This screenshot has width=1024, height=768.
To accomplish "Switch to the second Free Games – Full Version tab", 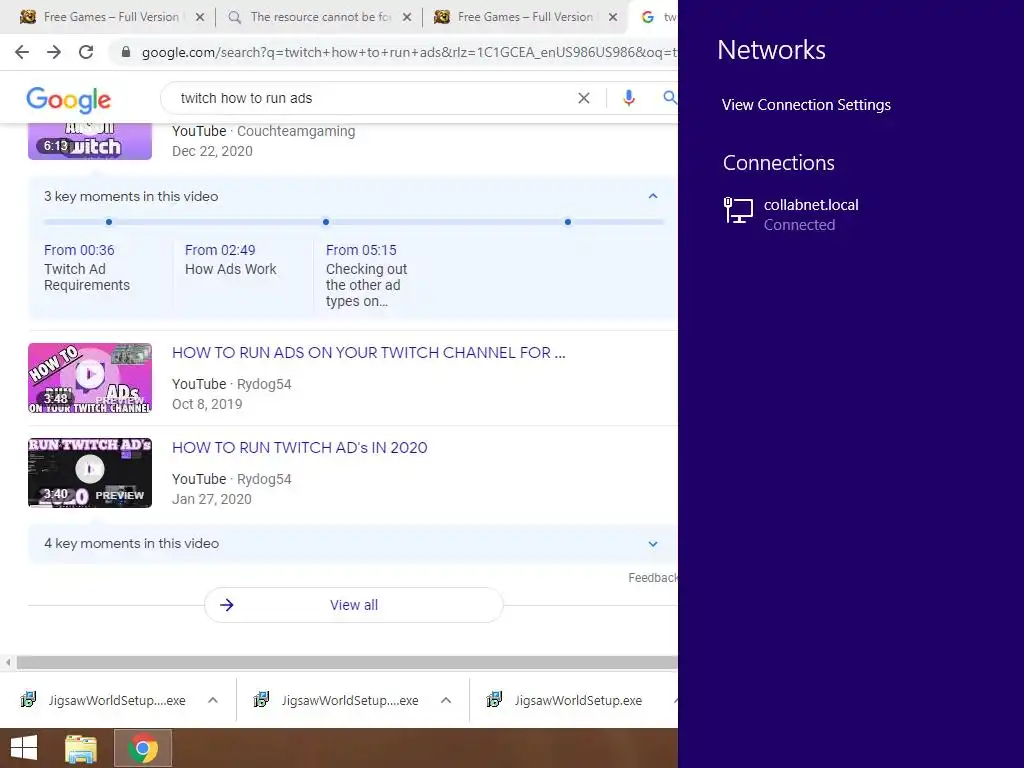I will tap(525, 17).
